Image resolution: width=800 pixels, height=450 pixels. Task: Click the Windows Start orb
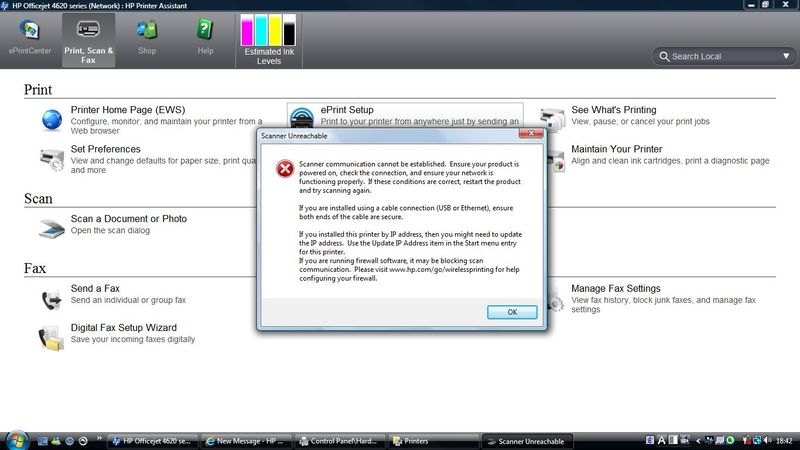coord(16,440)
